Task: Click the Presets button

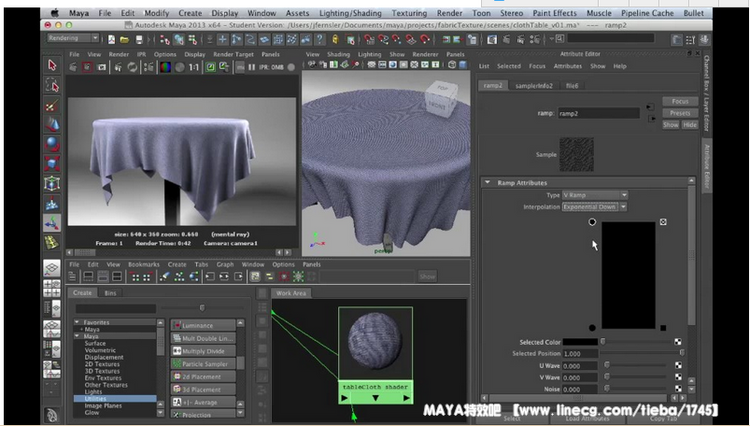Action: pyautogui.click(x=680, y=113)
